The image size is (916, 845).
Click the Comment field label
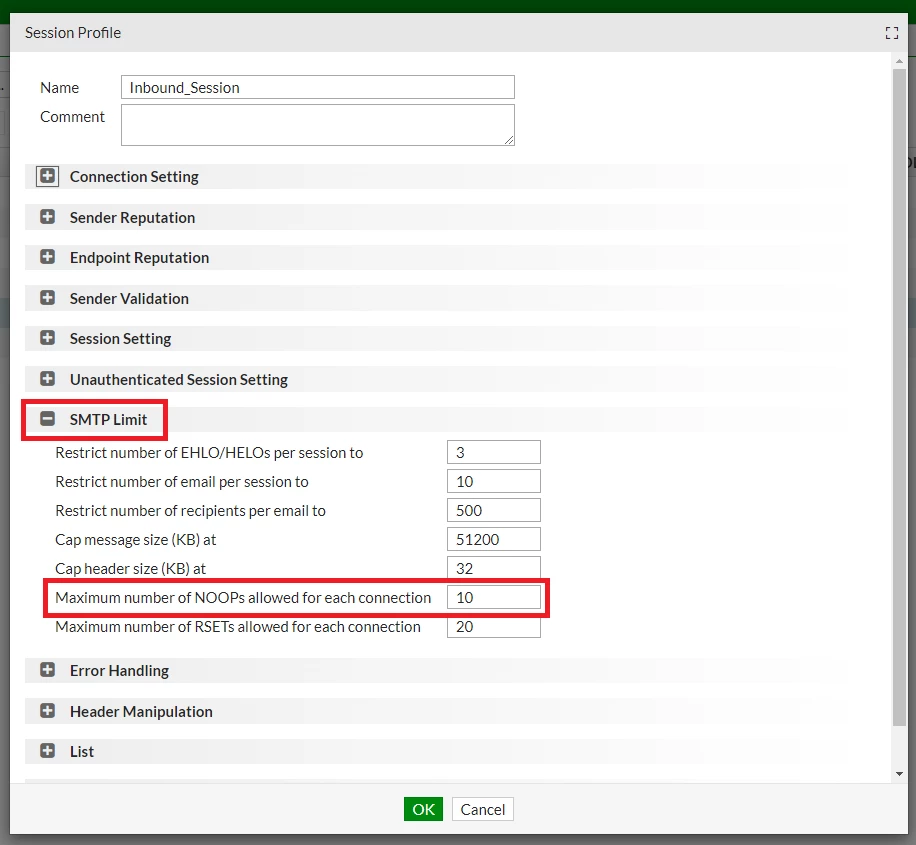point(72,117)
